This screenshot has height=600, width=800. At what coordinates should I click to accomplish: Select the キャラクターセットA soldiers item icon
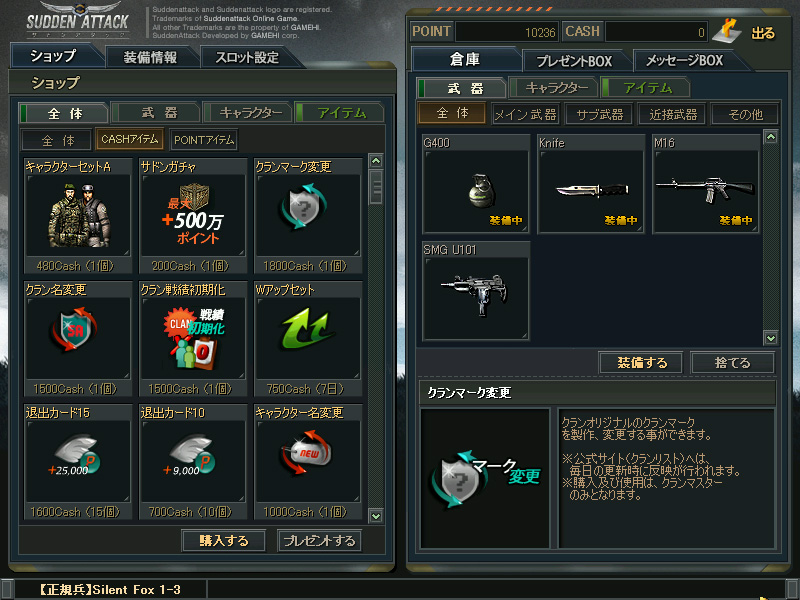tap(78, 215)
